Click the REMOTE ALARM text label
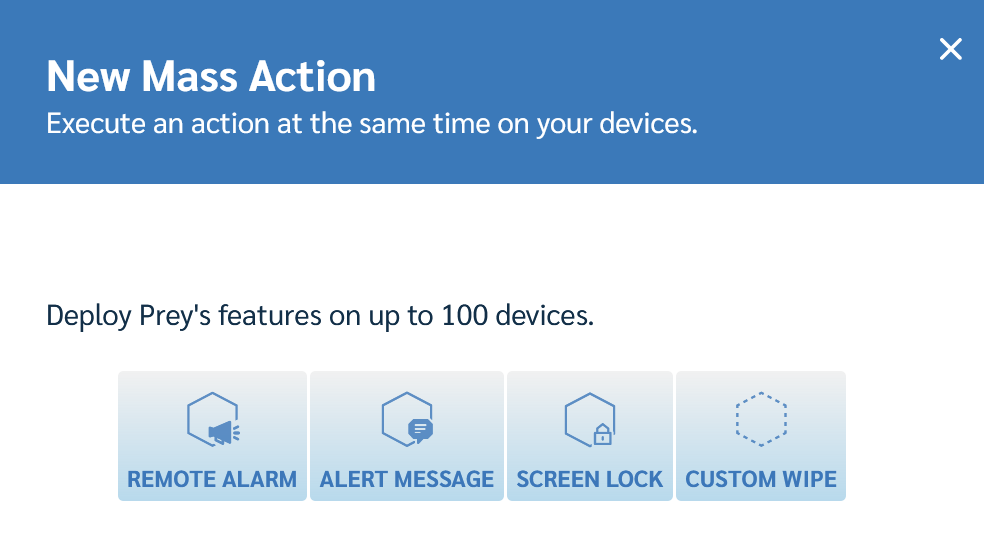This screenshot has width=984, height=548. (212, 480)
